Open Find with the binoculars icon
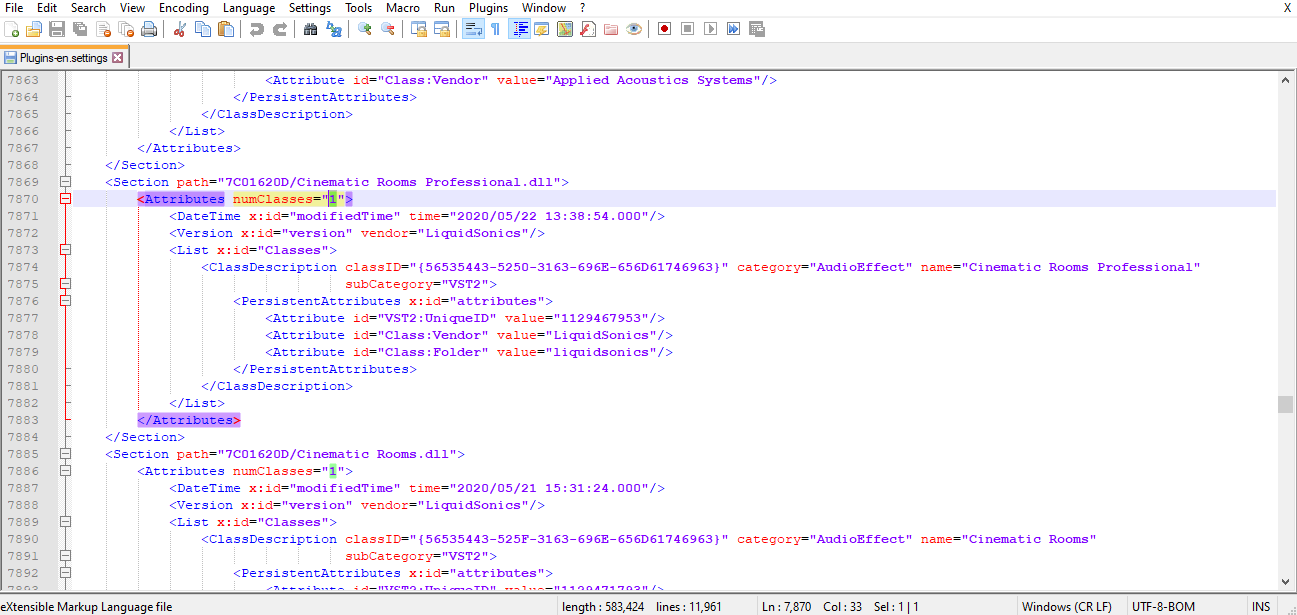 coord(311,29)
